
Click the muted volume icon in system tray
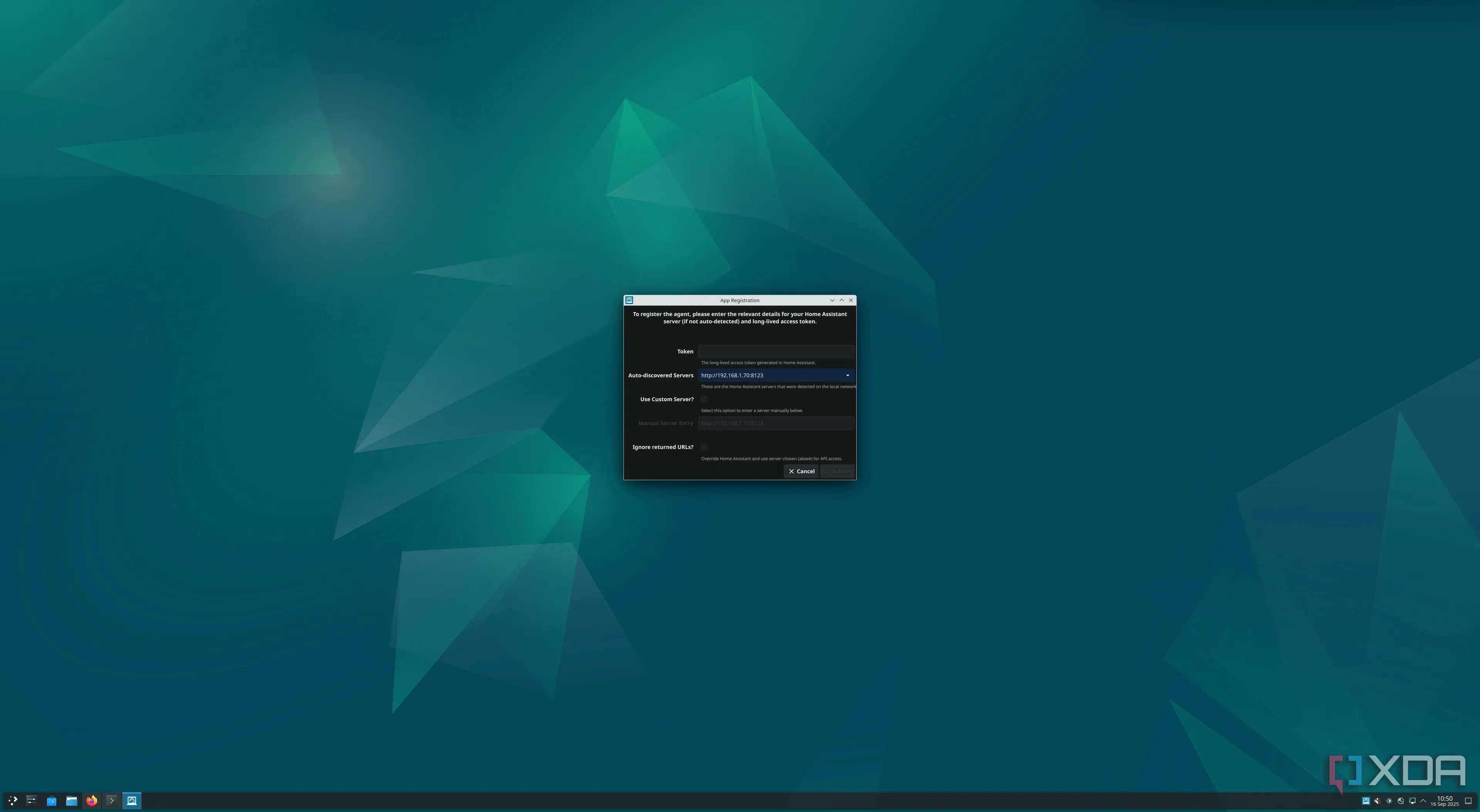point(1377,800)
